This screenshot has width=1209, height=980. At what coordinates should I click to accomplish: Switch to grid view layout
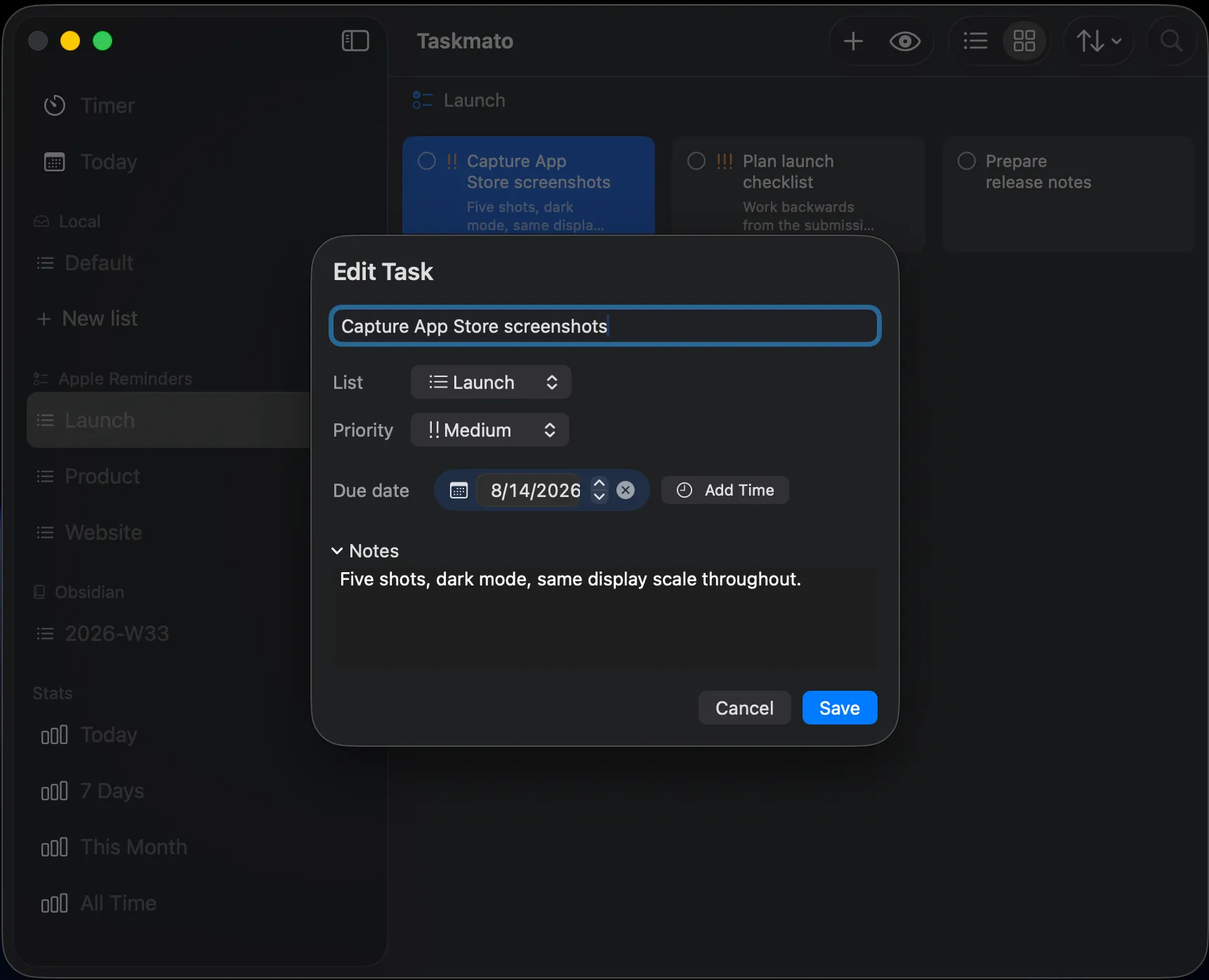point(1024,41)
